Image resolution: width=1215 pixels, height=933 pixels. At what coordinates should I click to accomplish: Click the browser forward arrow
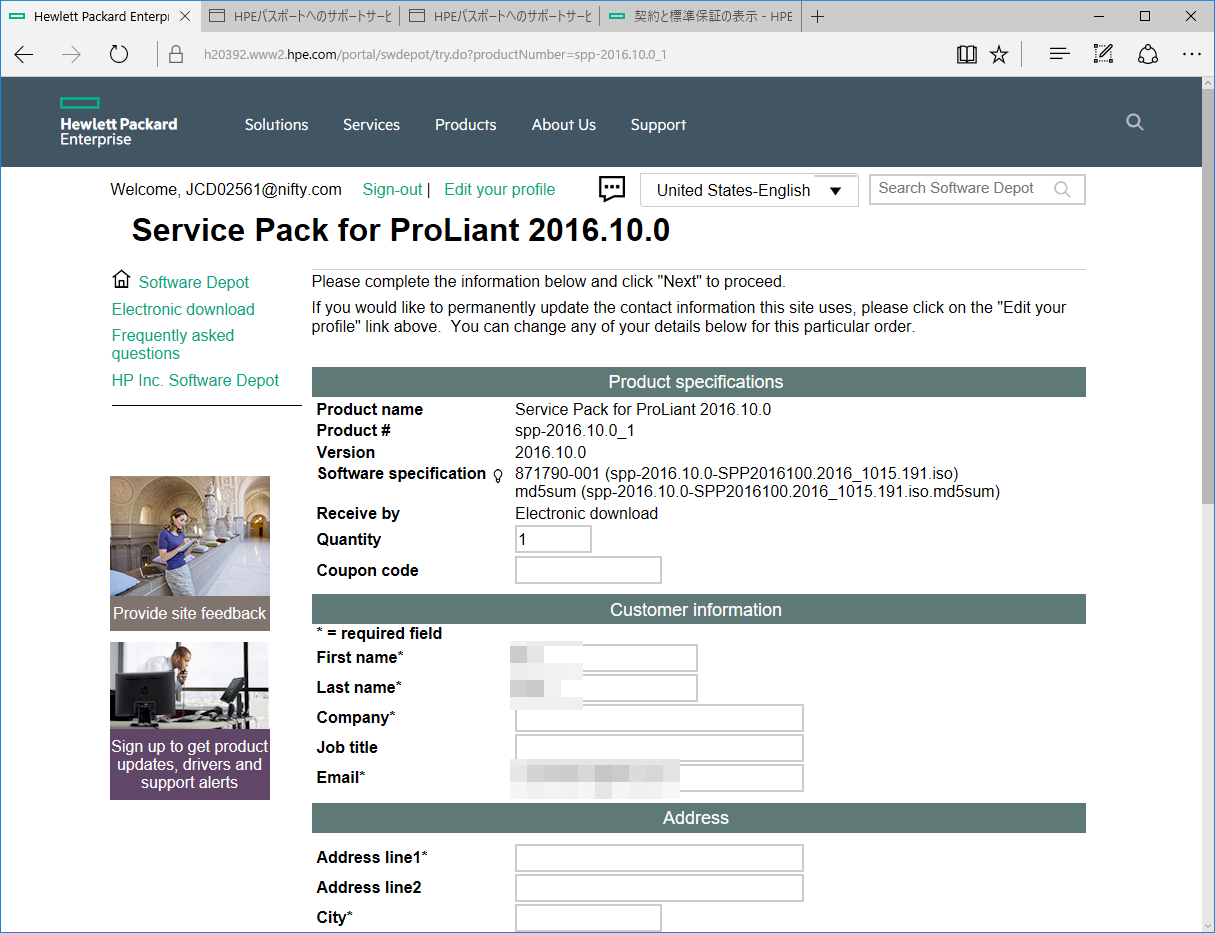[71, 55]
